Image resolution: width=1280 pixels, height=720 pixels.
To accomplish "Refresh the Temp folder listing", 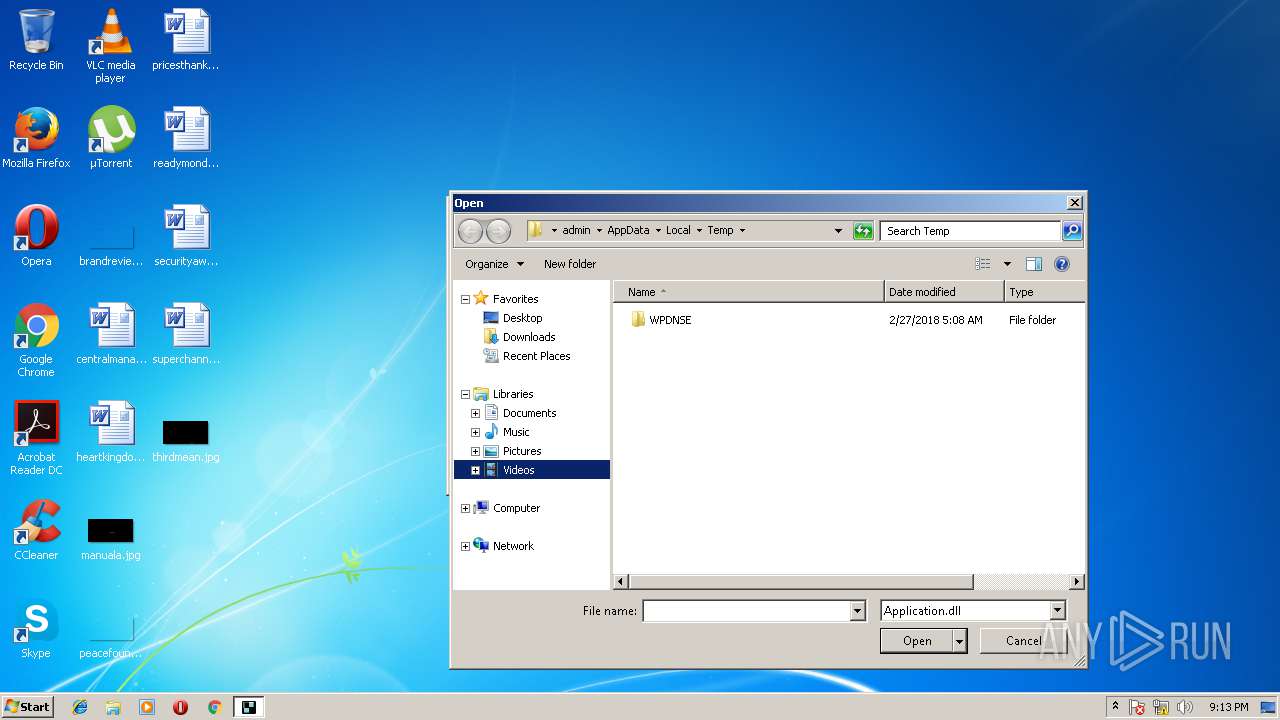I will [x=863, y=231].
